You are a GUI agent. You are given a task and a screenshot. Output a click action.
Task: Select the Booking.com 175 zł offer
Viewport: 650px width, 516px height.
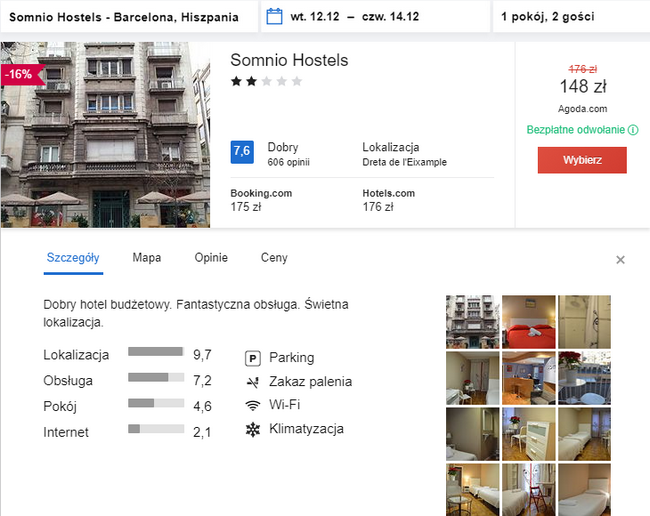(x=261, y=200)
